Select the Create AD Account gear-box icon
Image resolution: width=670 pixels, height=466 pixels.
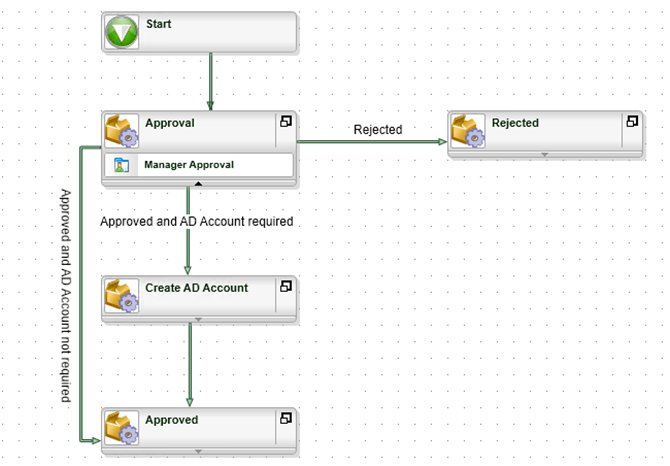[122, 296]
